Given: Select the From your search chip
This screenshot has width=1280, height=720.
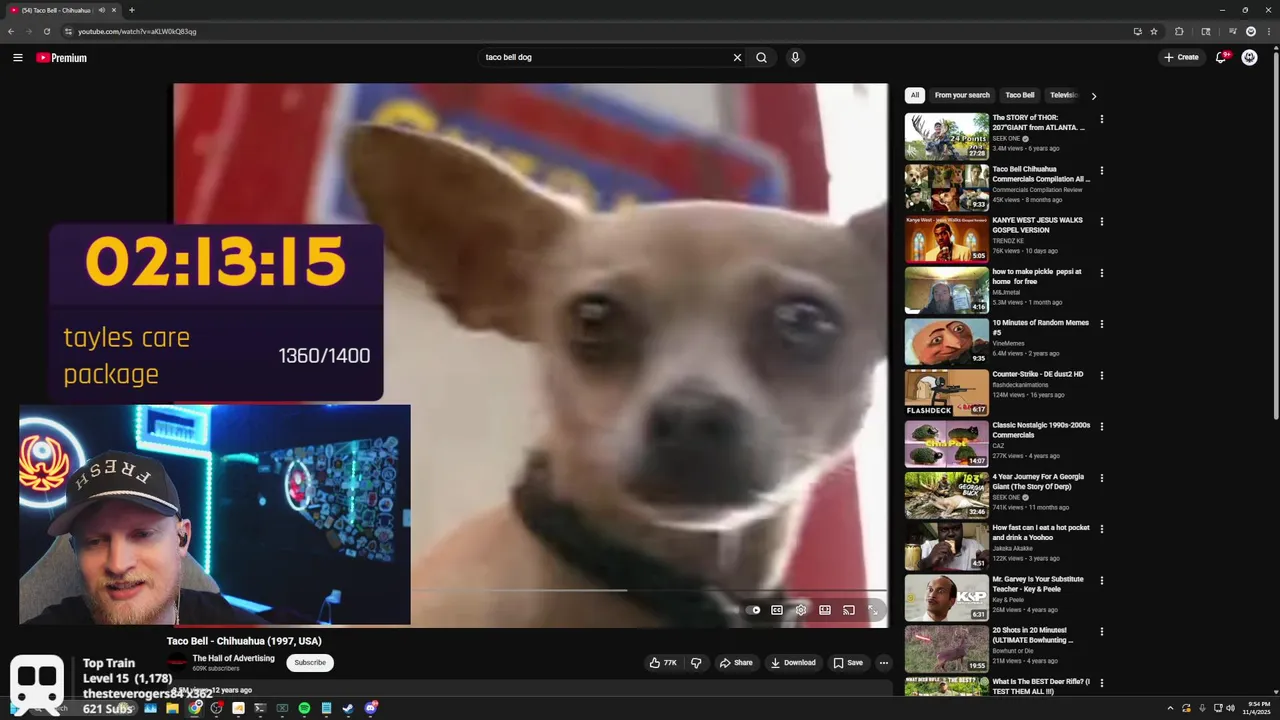Looking at the screenshot, I should pyautogui.click(x=962, y=96).
